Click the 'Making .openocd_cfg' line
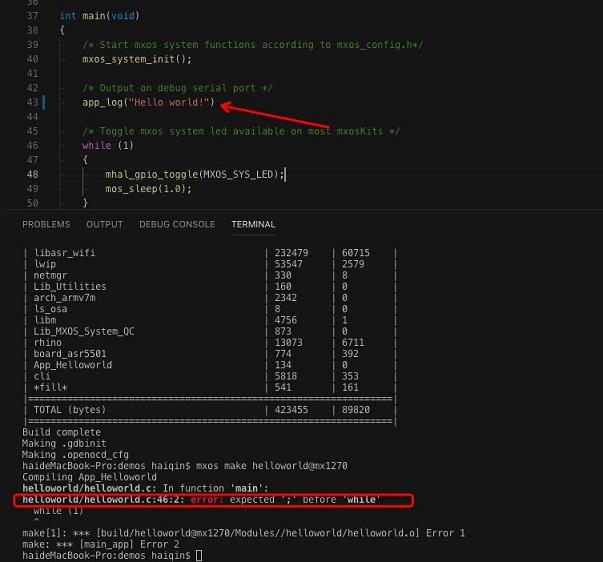This screenshot has width=603, height=562. (x=75, y=455)
